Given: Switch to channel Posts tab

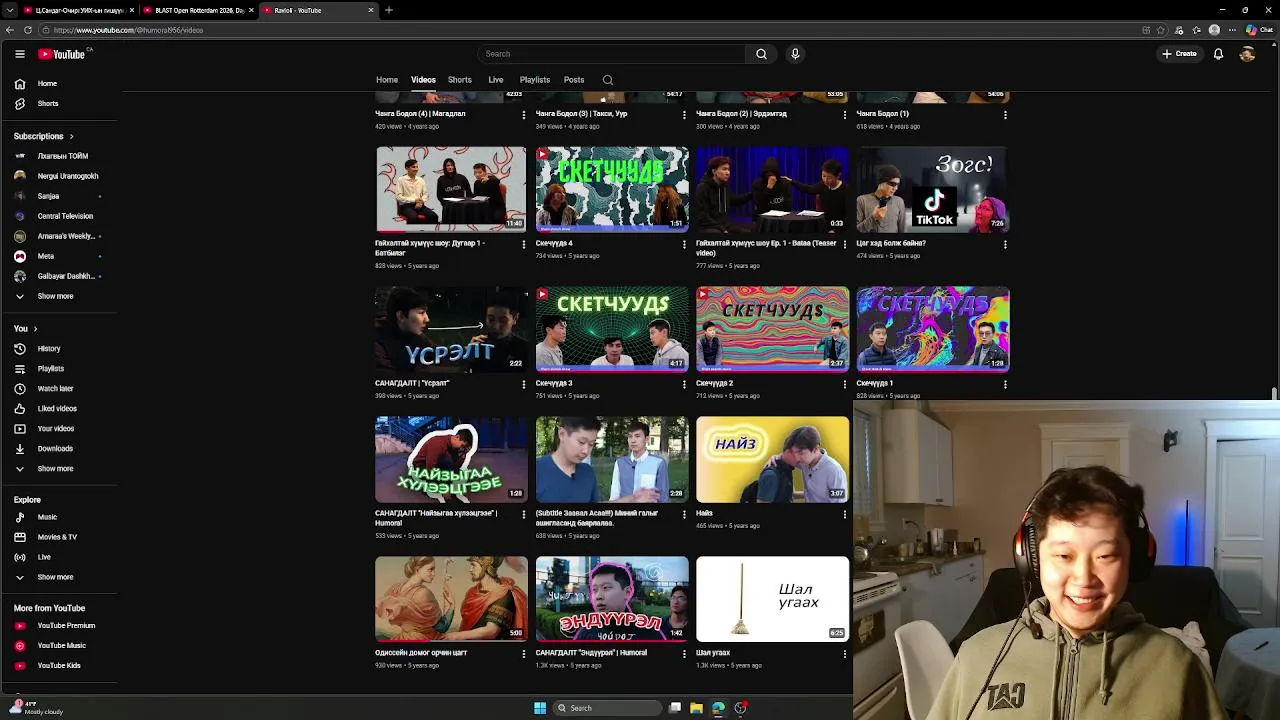Looking at the screenshot, I should pyautogui.click(x=574, y=80).
